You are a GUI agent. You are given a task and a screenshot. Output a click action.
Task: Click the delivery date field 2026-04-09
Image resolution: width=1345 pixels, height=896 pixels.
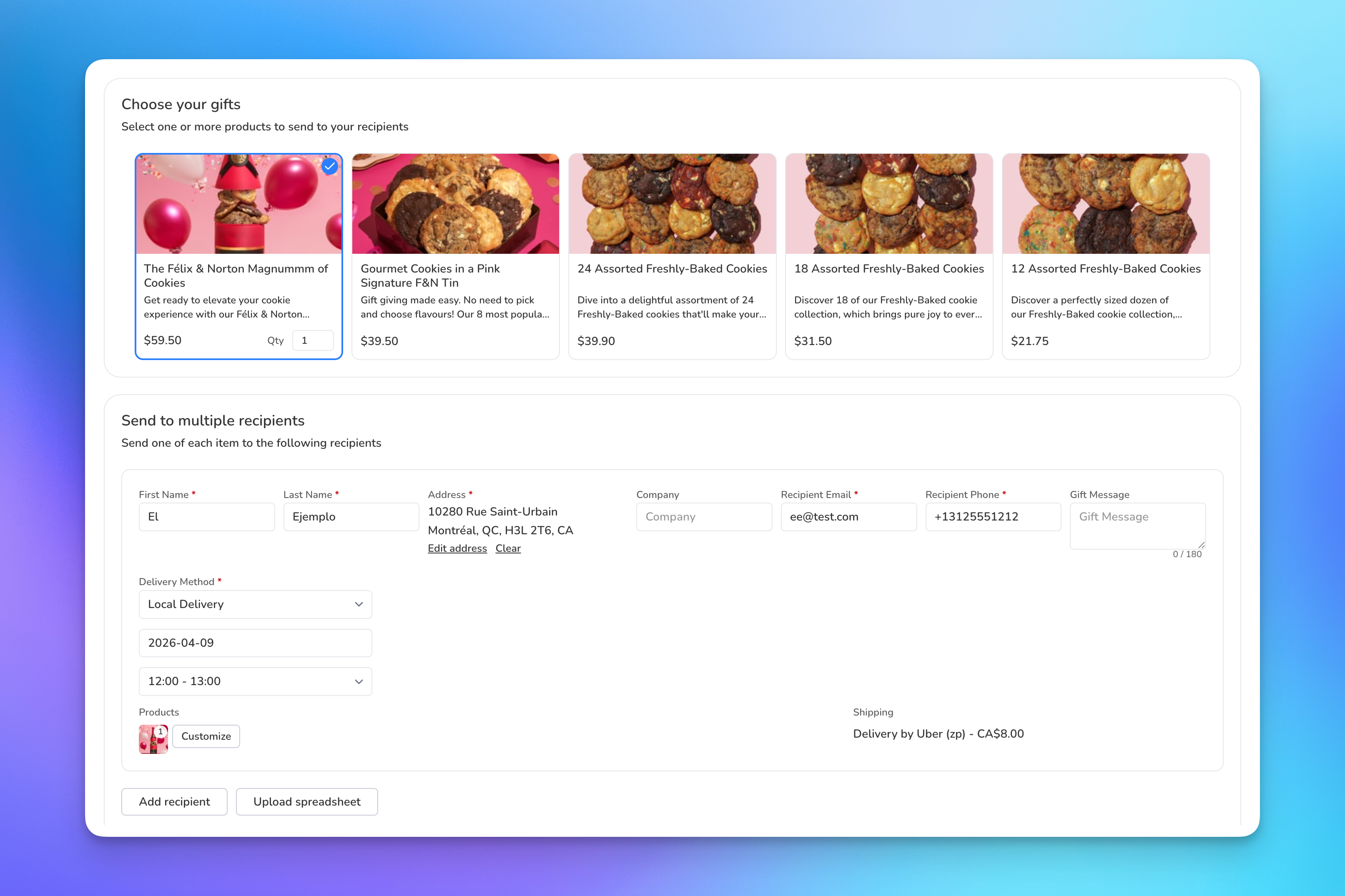coord(255,643)
